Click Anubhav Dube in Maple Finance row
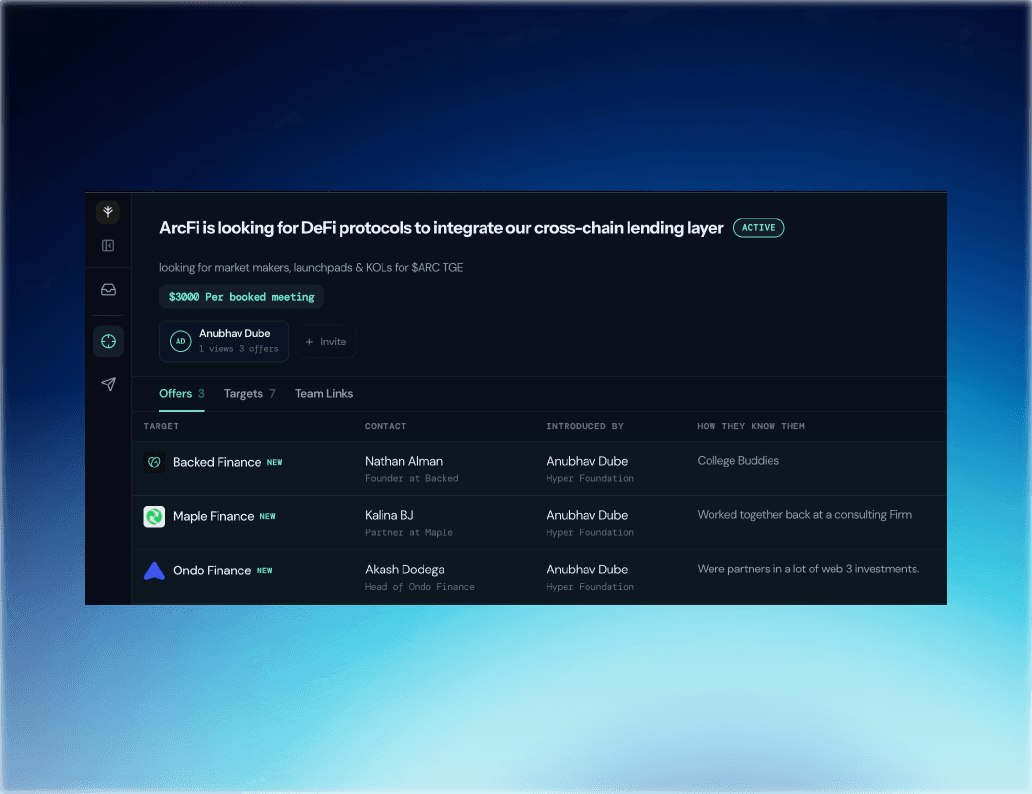Viewport: 1032px width, 794px height. coord(587,516)
